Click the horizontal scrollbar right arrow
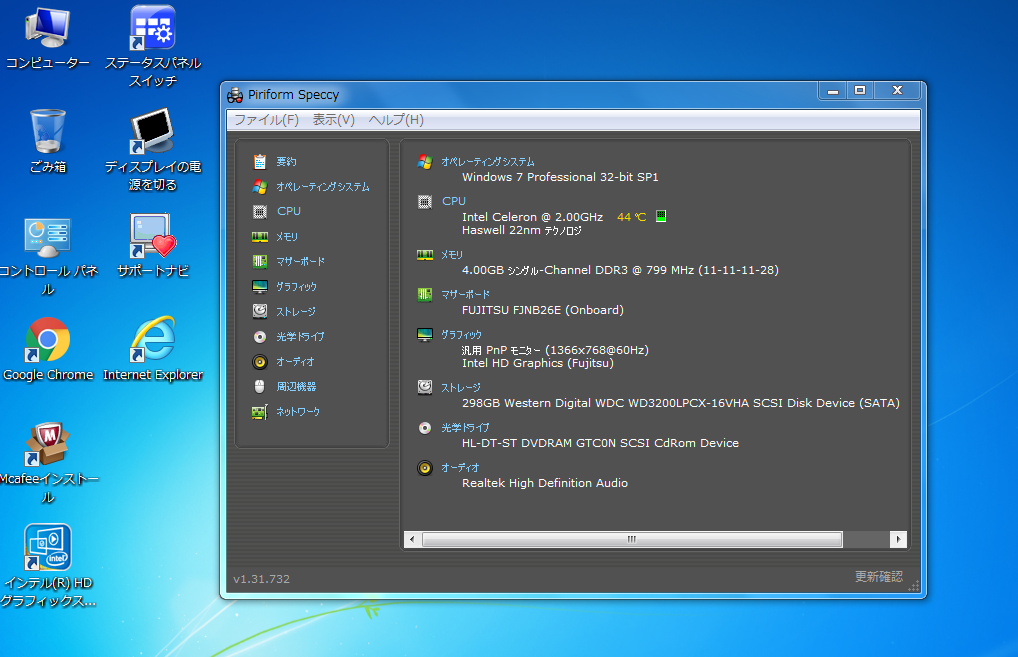Viewport: 1018px width, 657px height. [898, 539]
